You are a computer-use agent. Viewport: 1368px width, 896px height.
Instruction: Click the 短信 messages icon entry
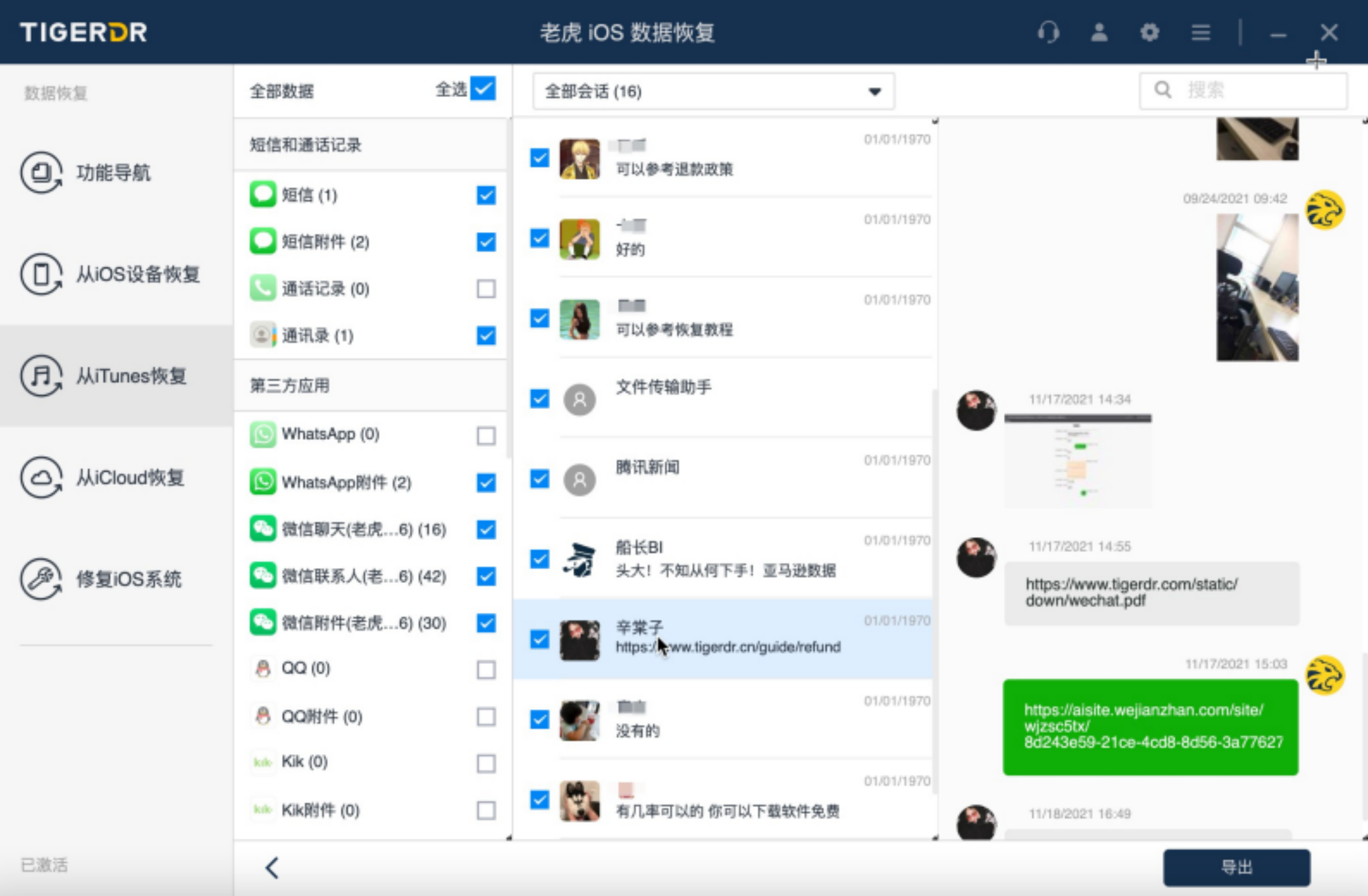click(263, 195)
